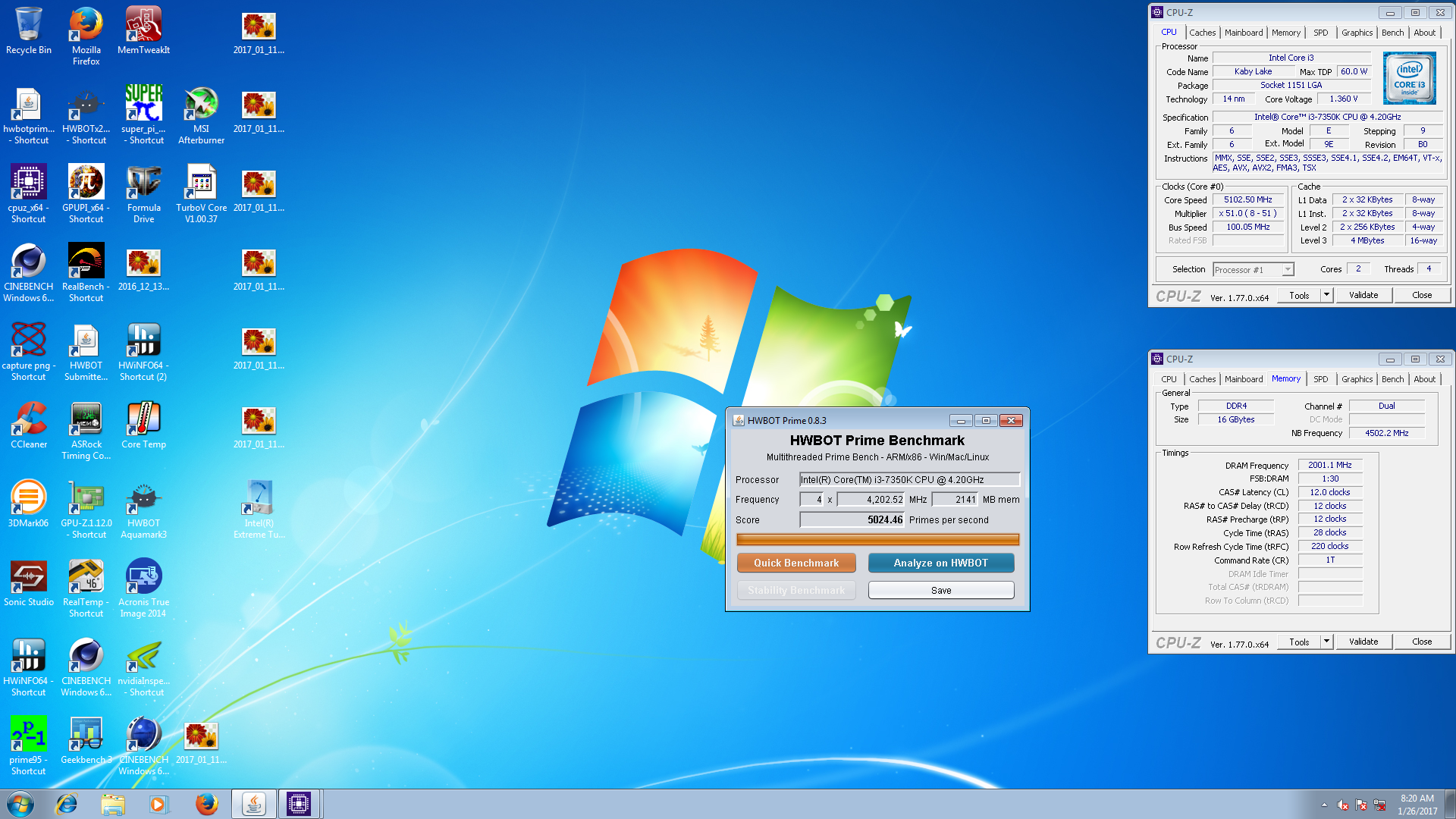
Task: Launch GPUPI_x64 shortcut
Action: pos(86,194)
